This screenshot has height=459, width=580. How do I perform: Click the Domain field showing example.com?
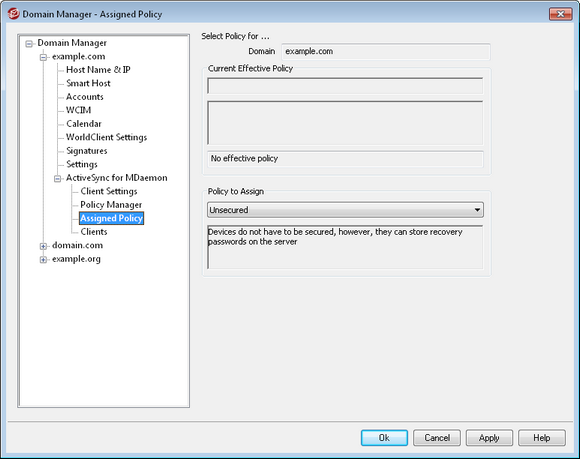coord(386,51)
